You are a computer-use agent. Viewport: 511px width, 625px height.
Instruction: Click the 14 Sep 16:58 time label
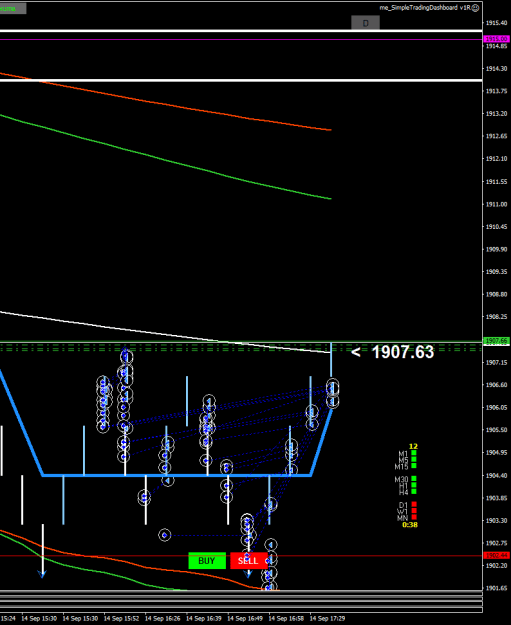[286, 619]
